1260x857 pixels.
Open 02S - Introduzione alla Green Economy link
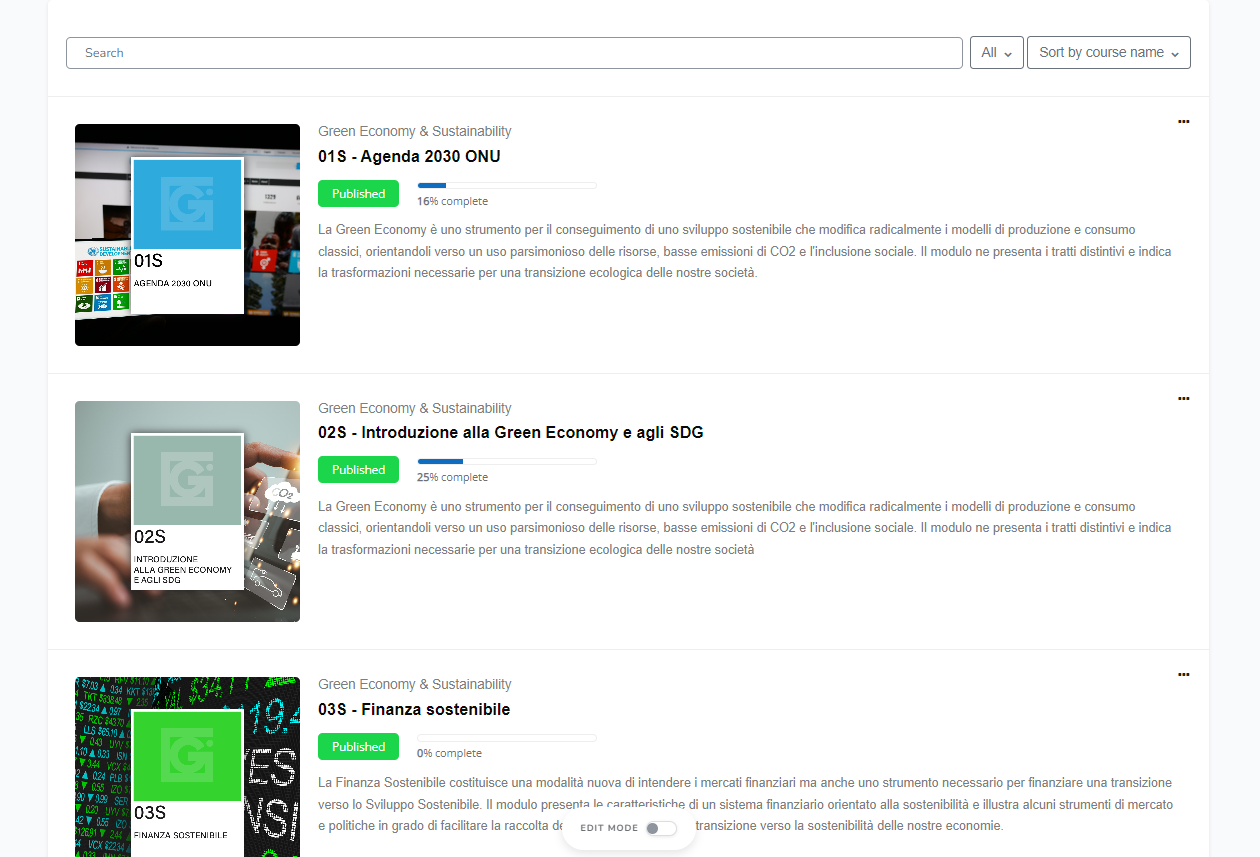(510, 433)
